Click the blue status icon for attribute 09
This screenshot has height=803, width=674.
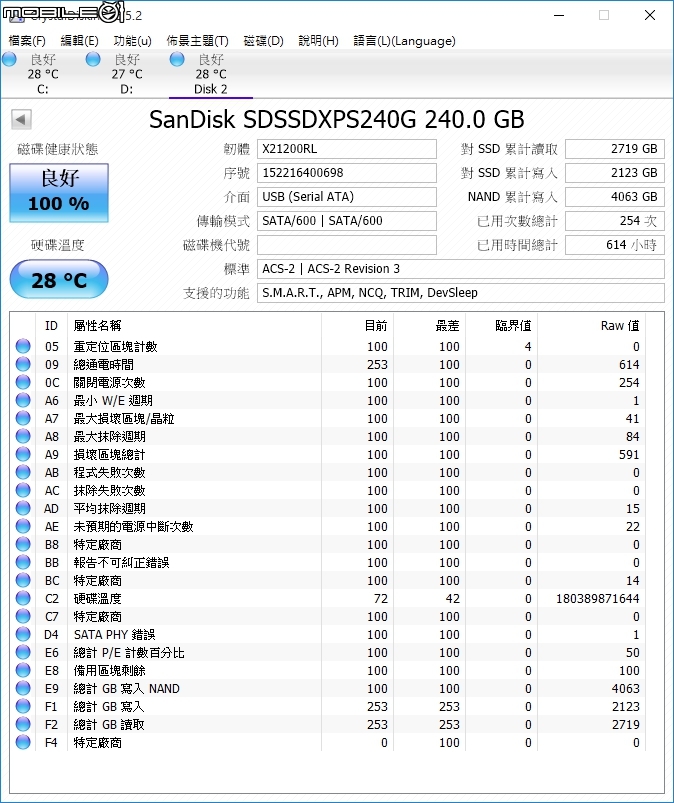coord(23,364)
